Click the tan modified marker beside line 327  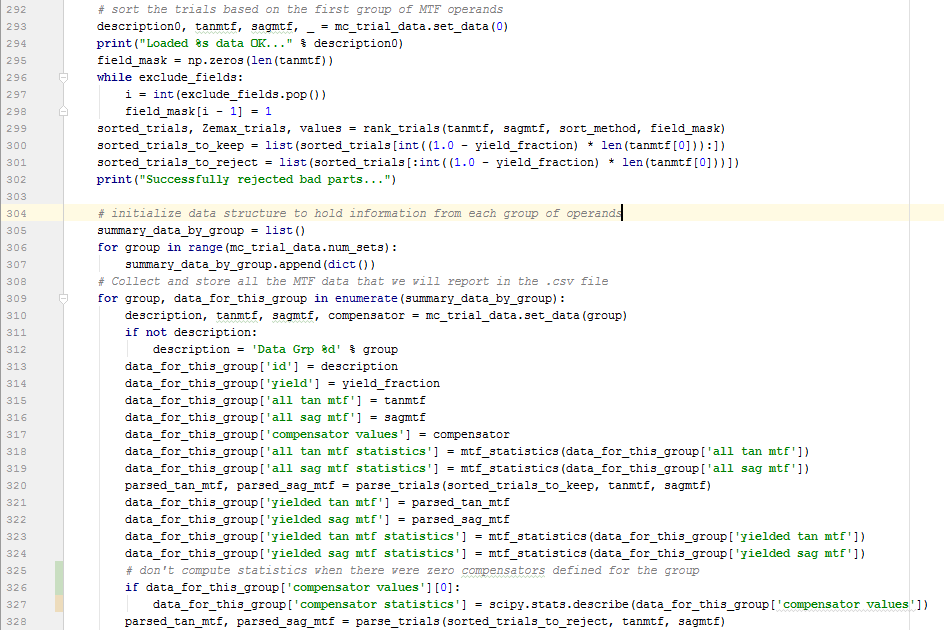(59, 604)
